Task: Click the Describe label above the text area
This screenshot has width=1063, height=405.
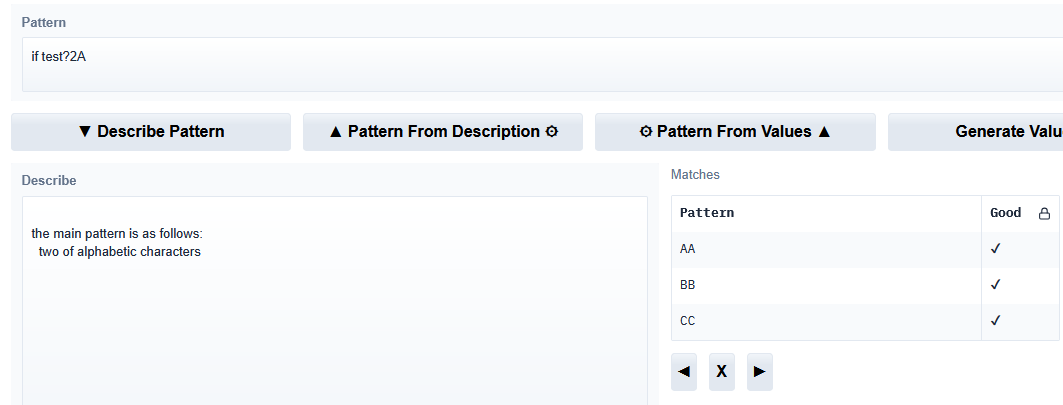Action: pyautogui.click(x=49, y=181)
